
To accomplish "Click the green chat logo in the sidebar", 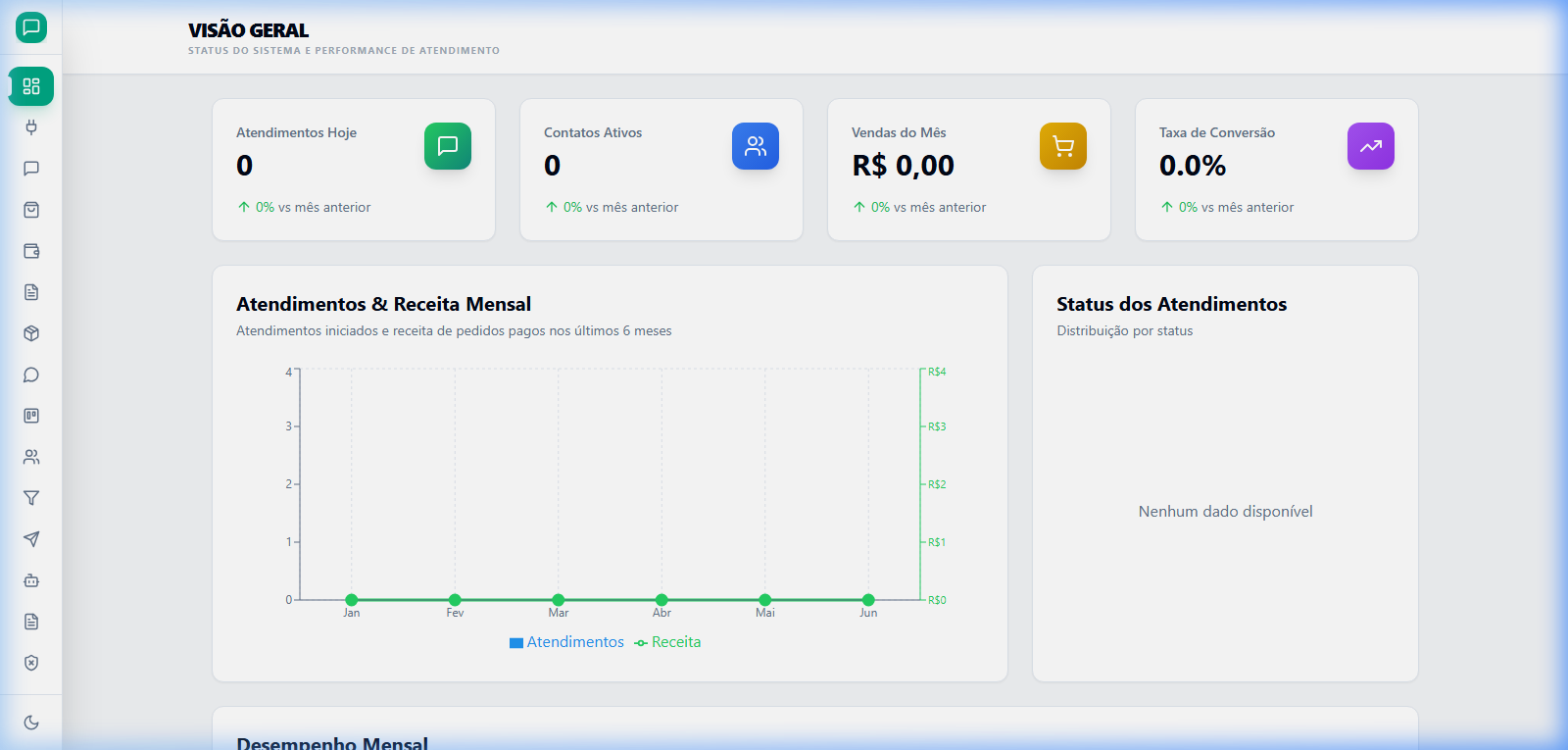I will point(31,27).
